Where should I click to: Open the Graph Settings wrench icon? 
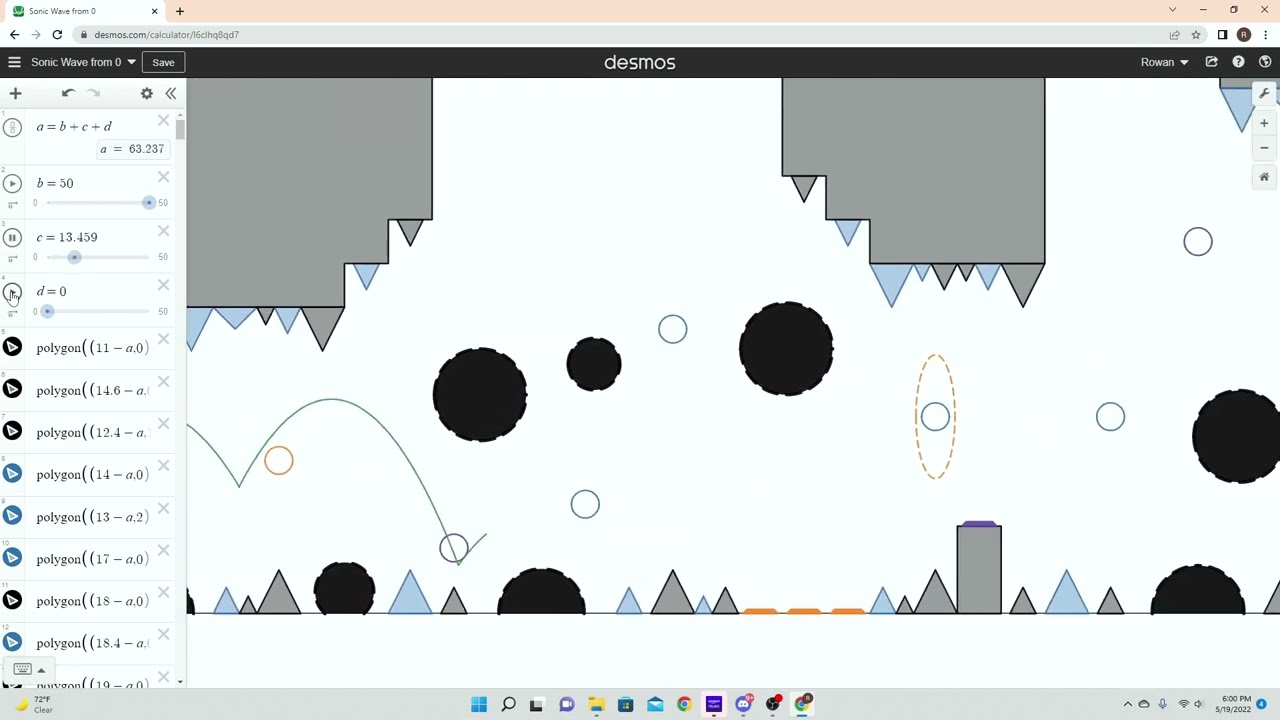coord(1264,93)
